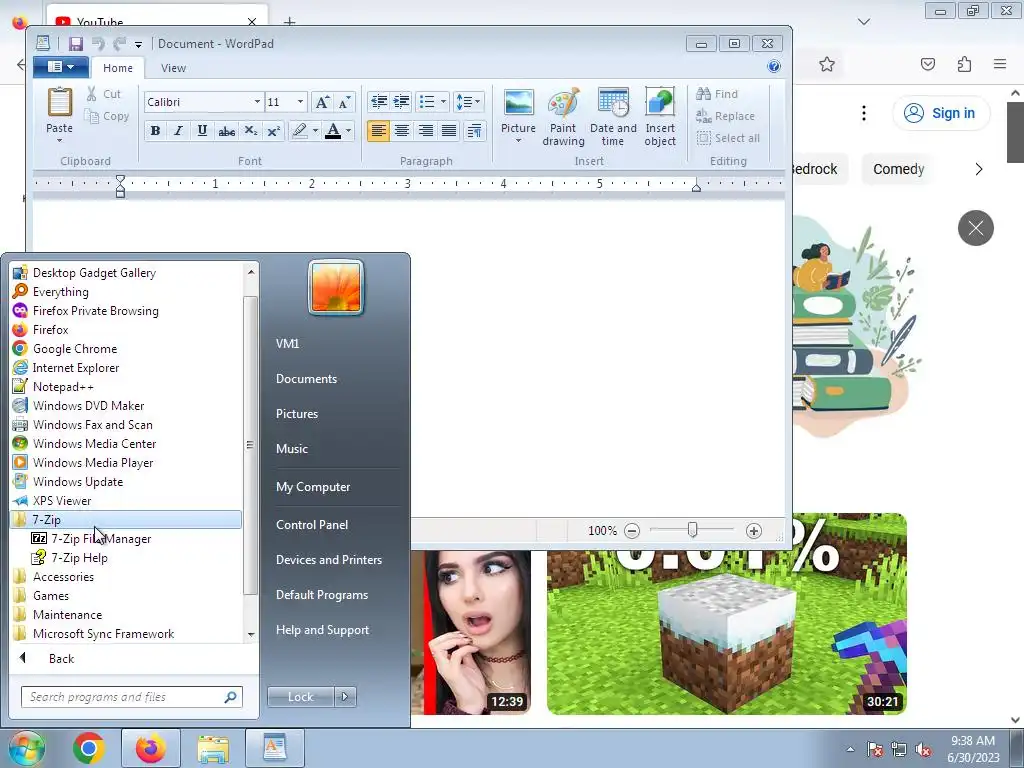Click the zoom slider handle in WordPad
Viewport: 1024px width, 768px height.
(x=692, y=530)
